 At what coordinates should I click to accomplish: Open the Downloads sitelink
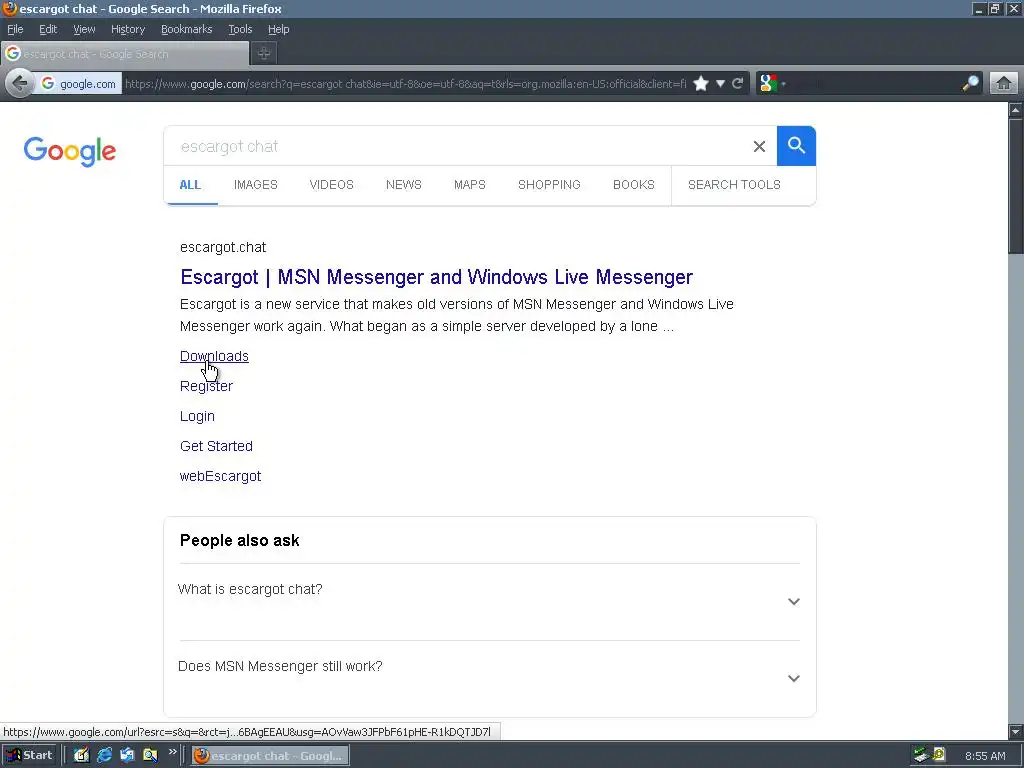tap(214, 356)
